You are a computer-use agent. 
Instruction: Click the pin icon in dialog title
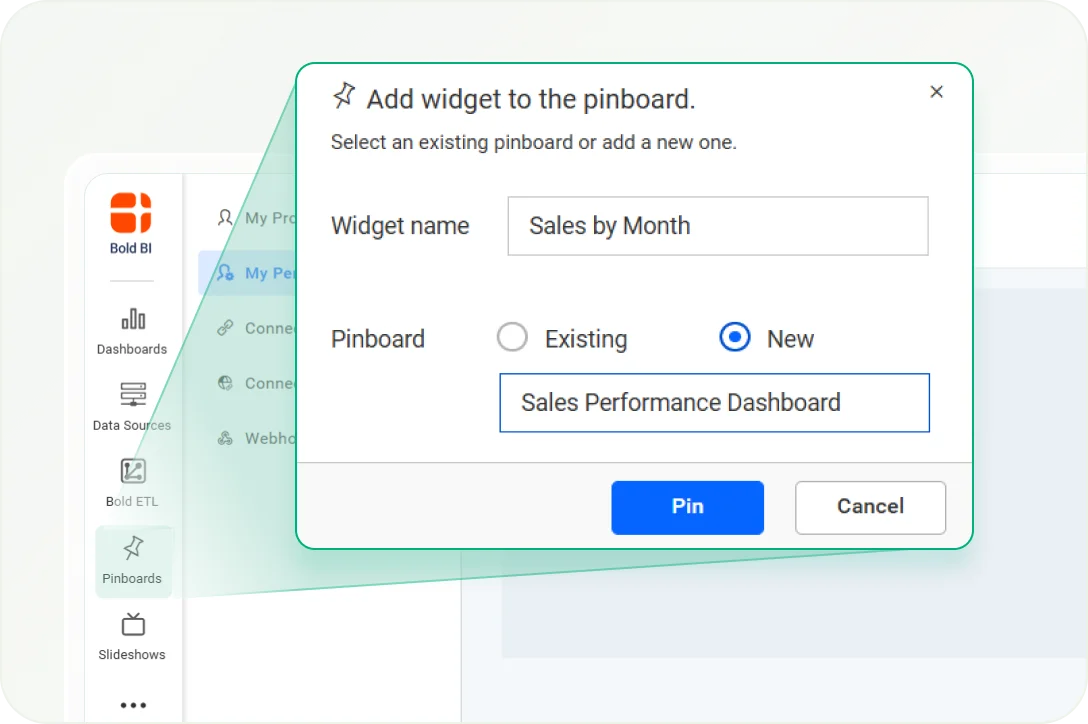click(344, 96)
